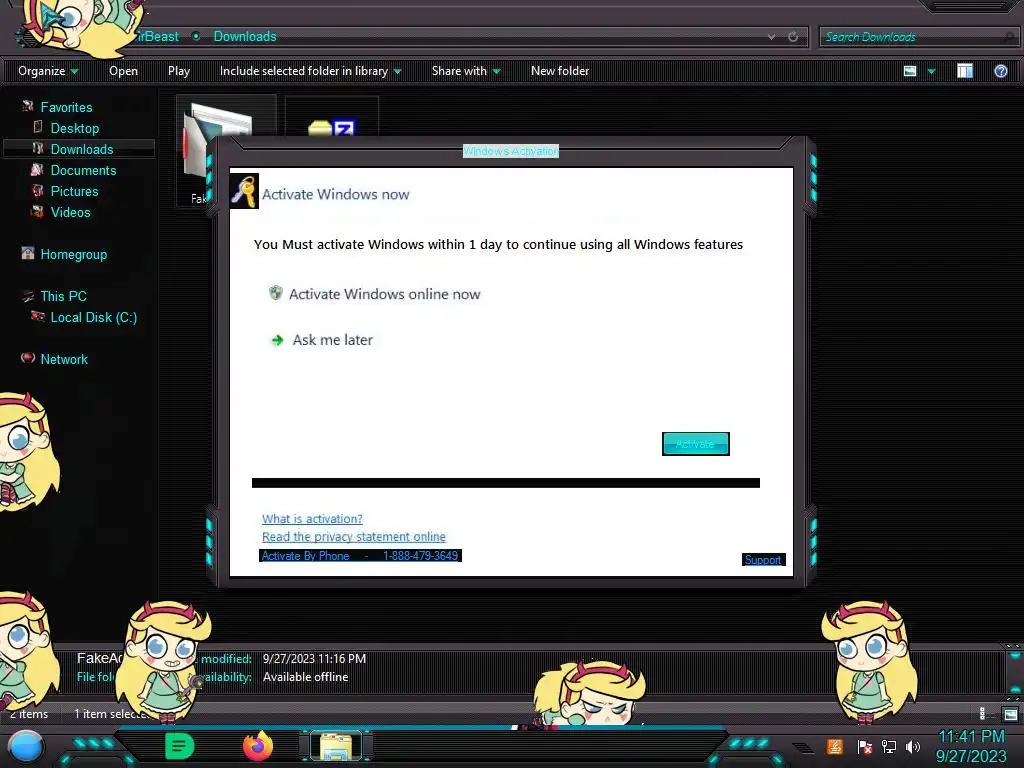
Task: Click the This PC icon in navigation pane
Action: [27, 296]
